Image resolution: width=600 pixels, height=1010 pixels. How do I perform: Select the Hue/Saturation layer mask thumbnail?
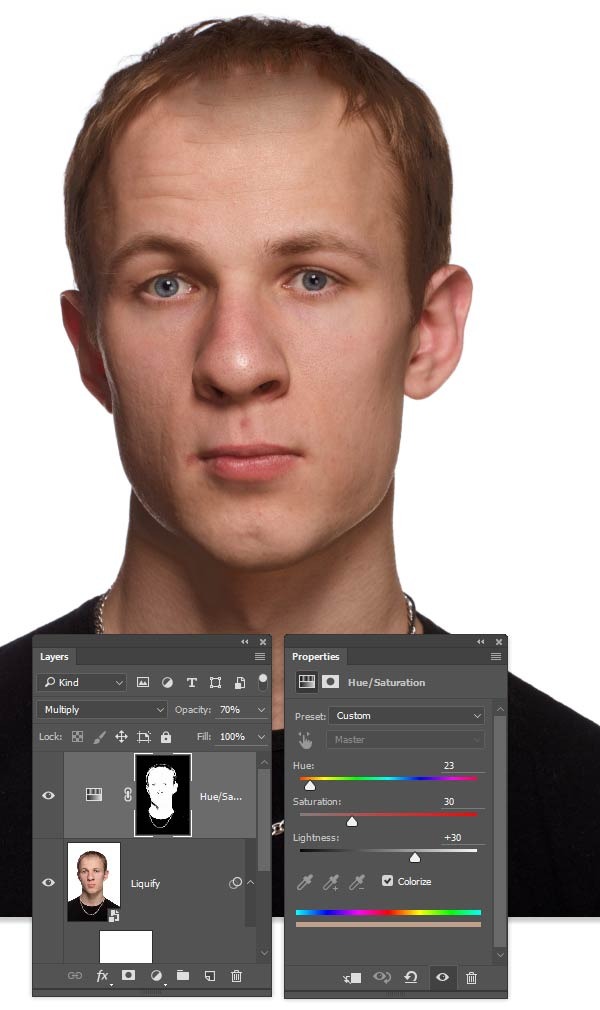[162, 795]
